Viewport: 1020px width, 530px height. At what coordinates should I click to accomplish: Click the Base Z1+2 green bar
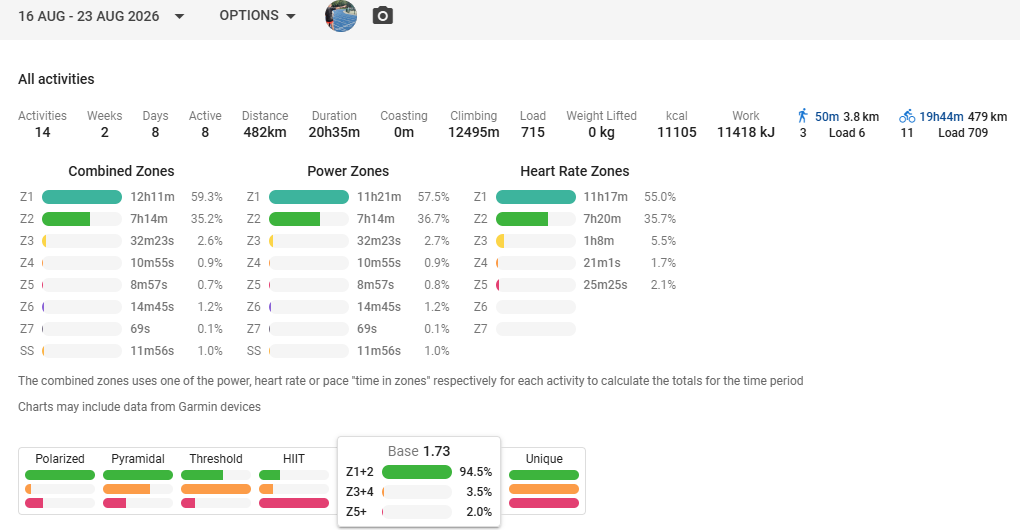tap(416, 471)
